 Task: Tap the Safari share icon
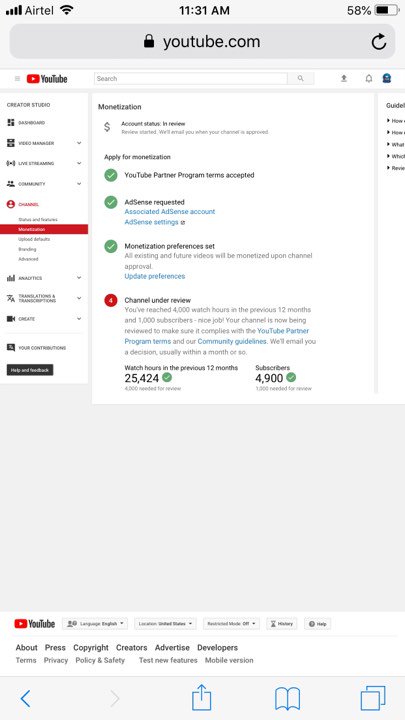coord(202,698)
